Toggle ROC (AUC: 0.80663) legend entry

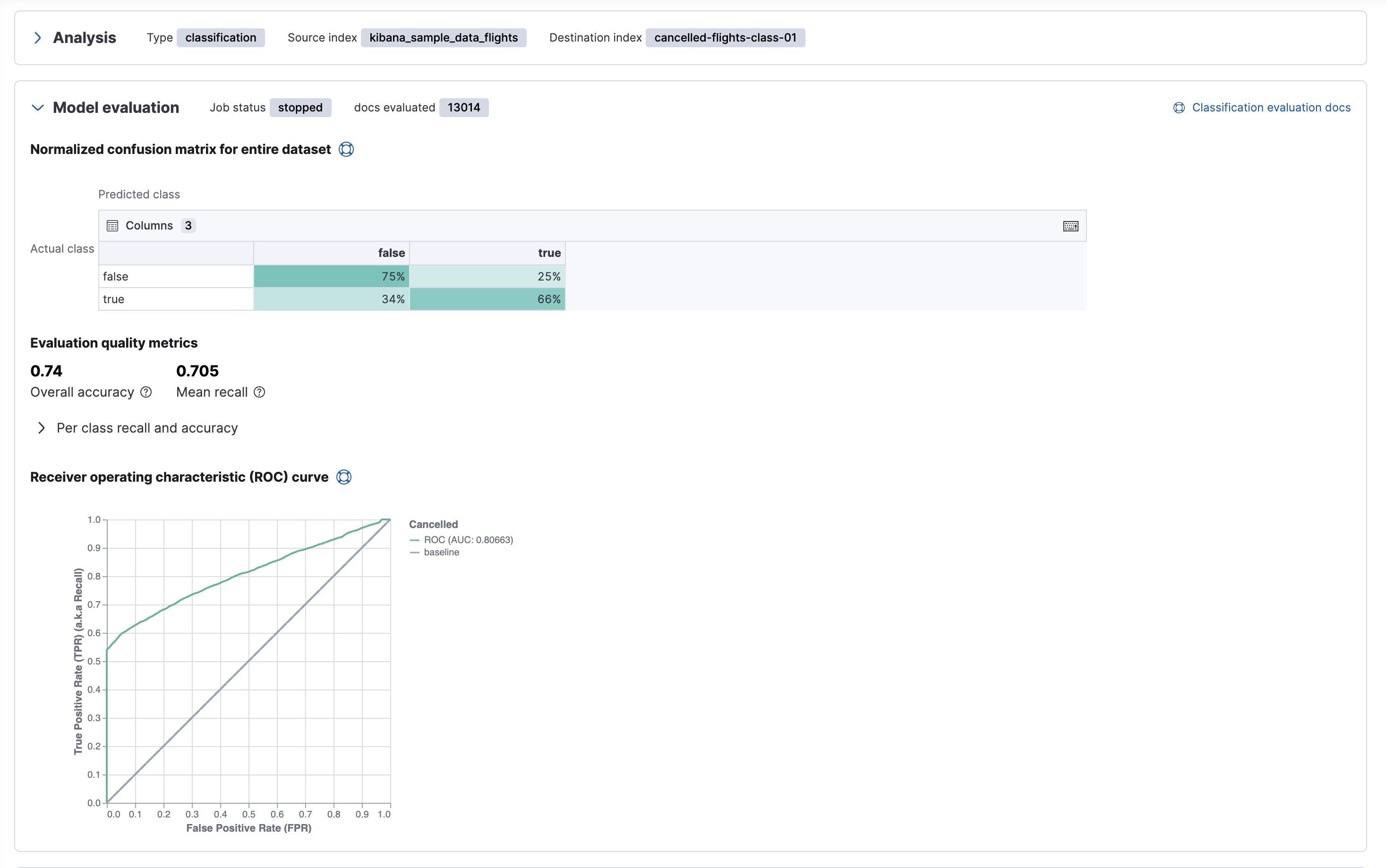click(462, 540)
